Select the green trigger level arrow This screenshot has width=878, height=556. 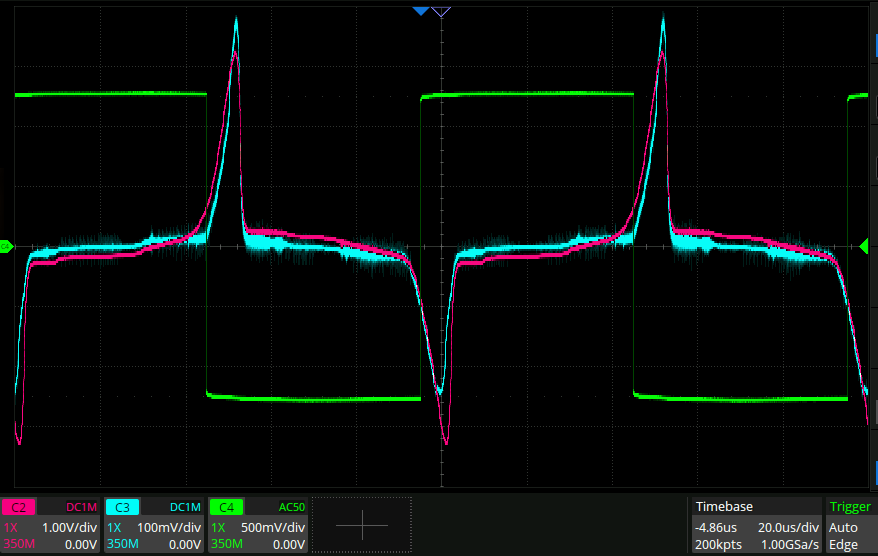[863, 246]
